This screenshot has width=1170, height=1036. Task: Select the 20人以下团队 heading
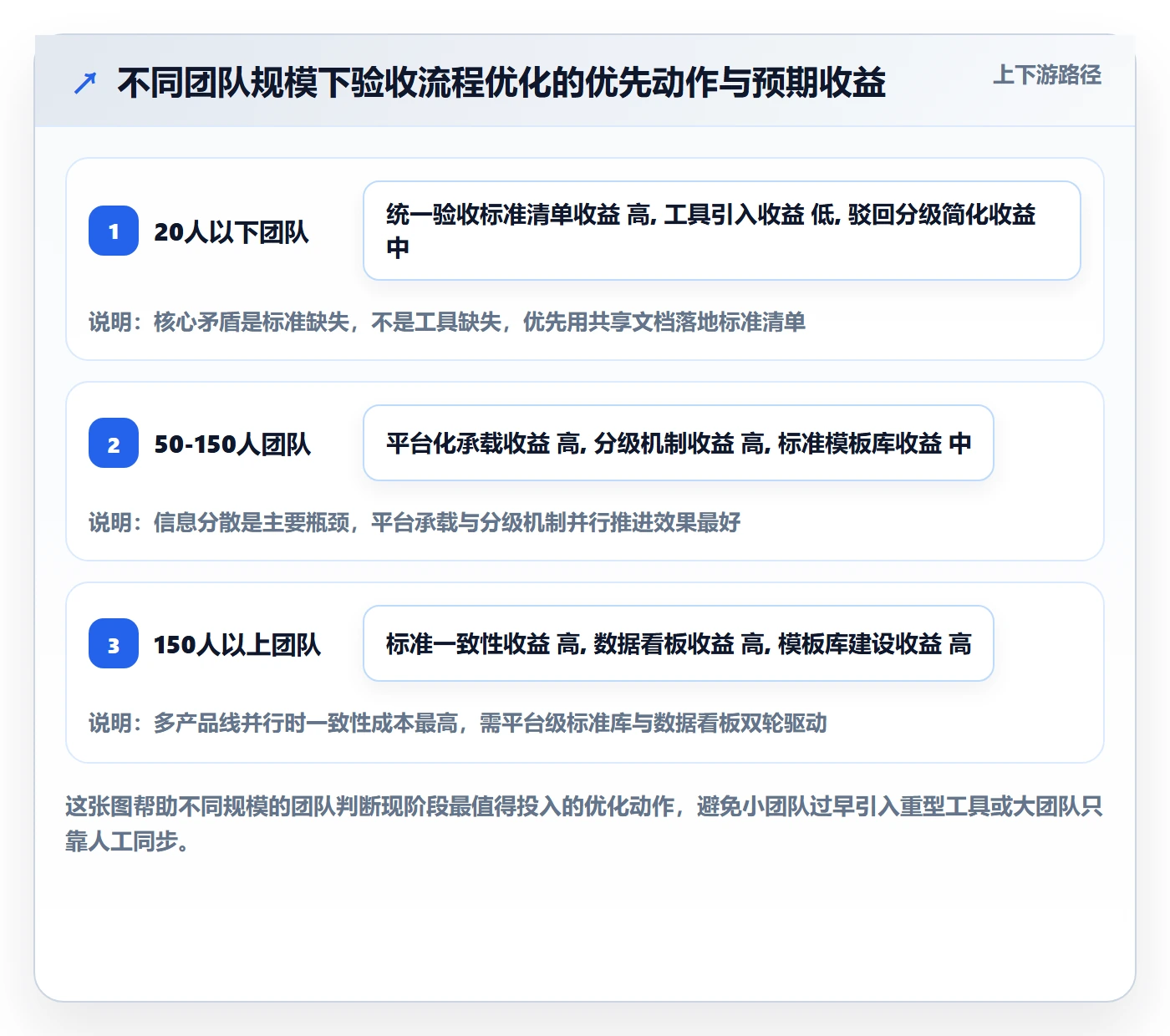point(231,231)
